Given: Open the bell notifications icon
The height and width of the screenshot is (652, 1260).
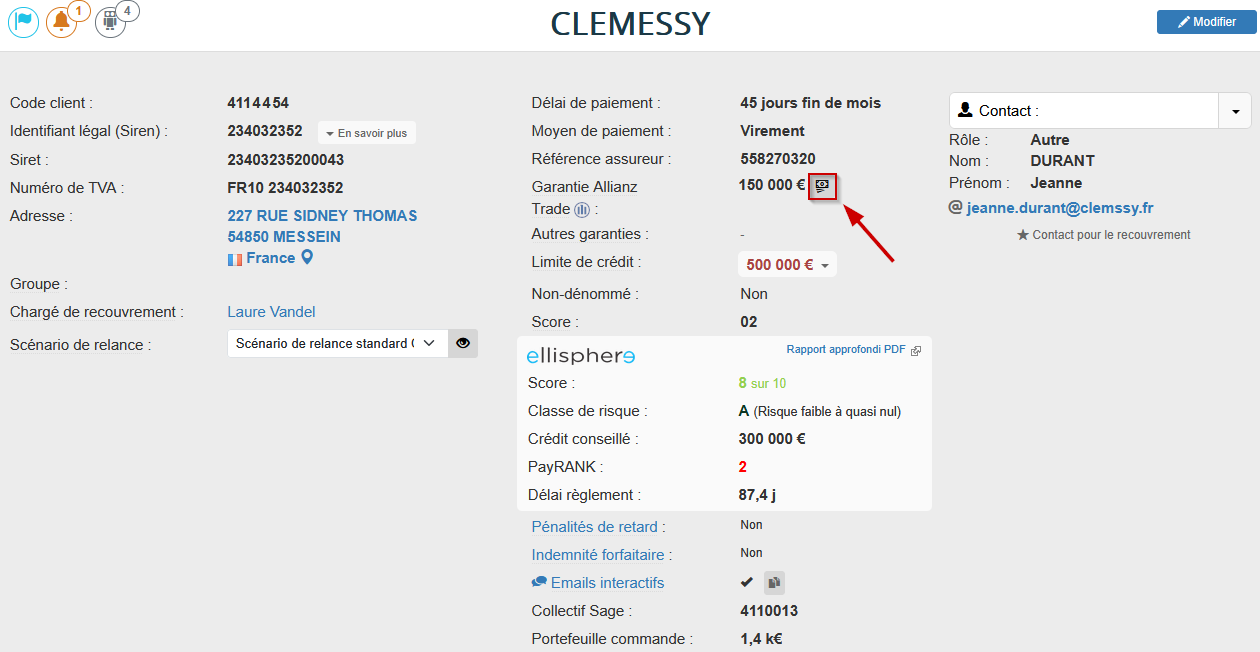Looking at the screenshot, I should (61, 22).
